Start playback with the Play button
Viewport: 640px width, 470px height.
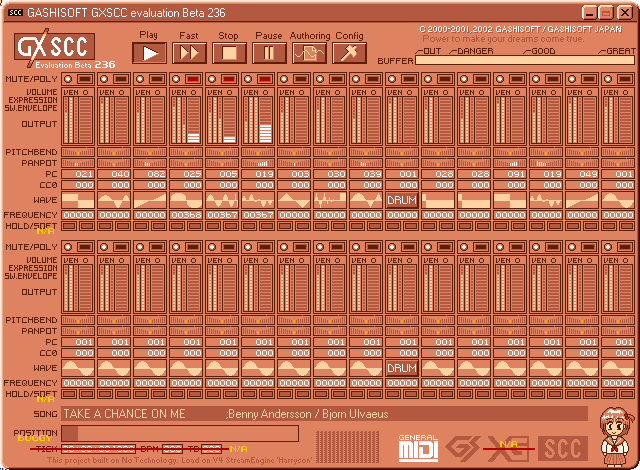150,53
